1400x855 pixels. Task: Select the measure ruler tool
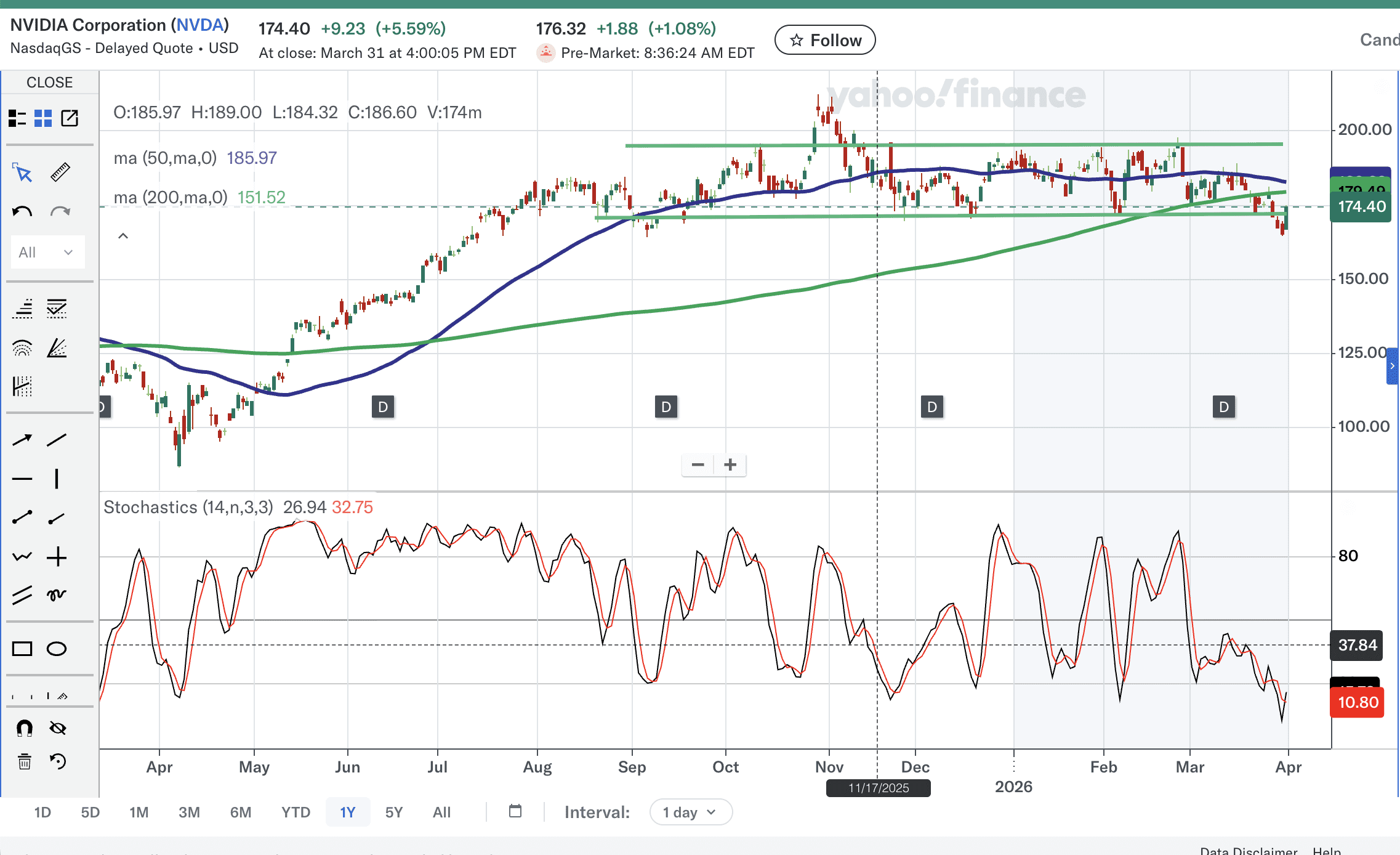(x=60, y=172)
